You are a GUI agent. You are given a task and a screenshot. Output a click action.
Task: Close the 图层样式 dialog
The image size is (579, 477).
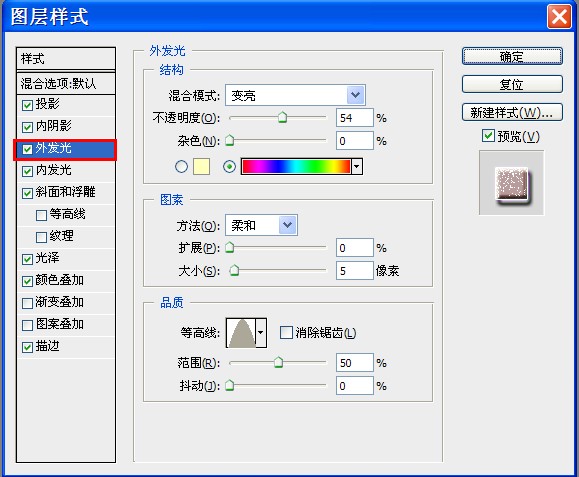coord(559,17)
